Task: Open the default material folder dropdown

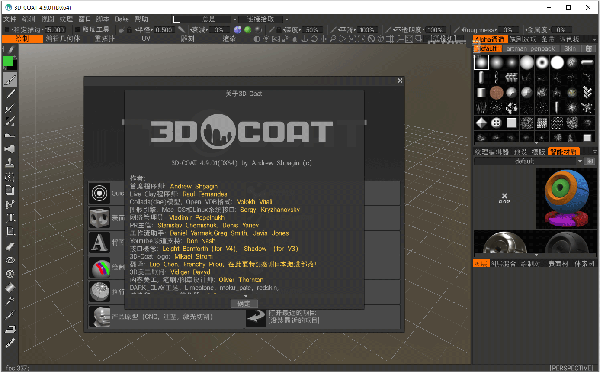Action: 525,161
